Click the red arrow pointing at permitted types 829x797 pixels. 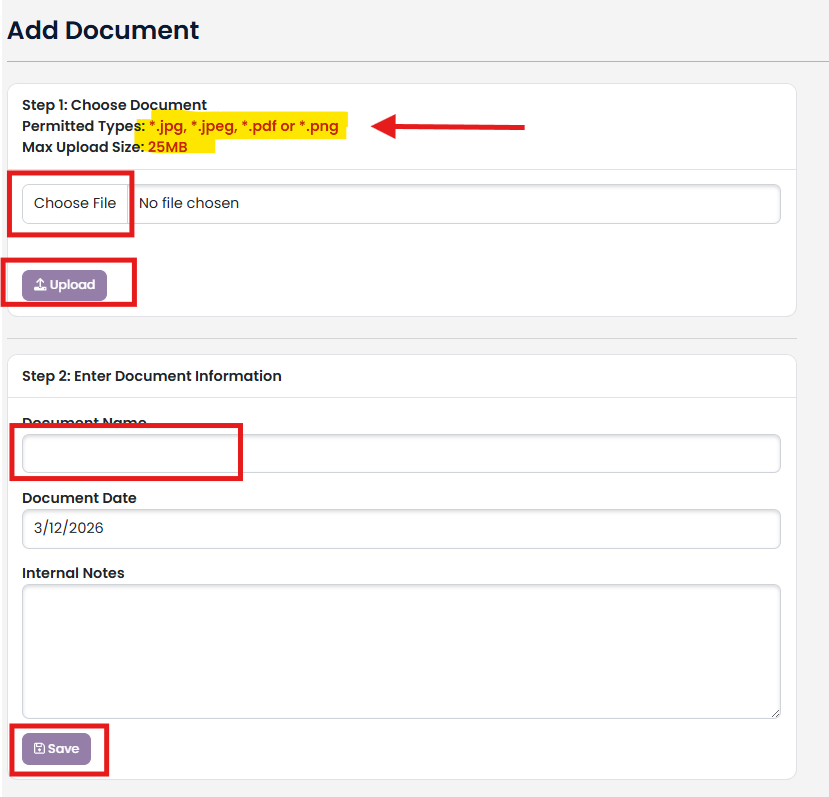[x=450, y=126]
